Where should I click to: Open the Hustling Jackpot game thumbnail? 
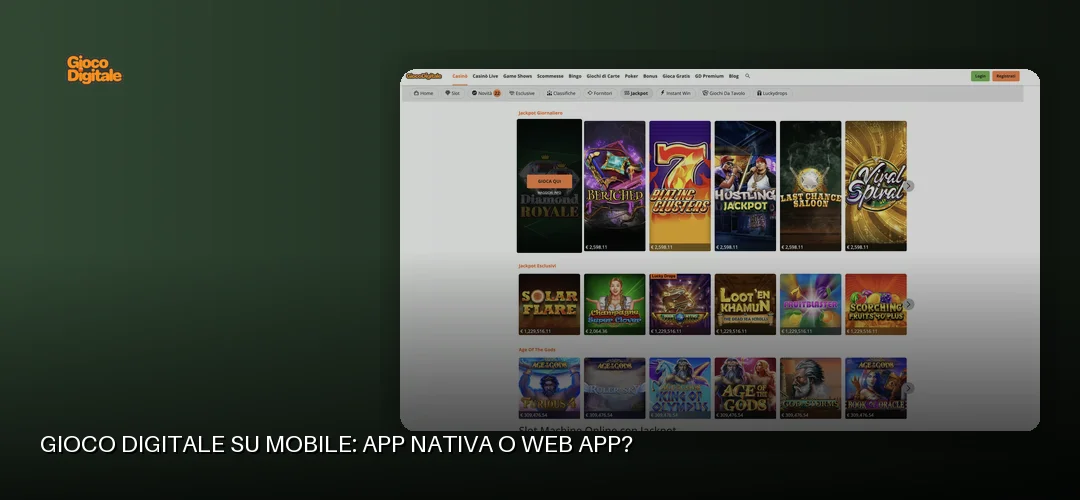click(x=745, y=186)
